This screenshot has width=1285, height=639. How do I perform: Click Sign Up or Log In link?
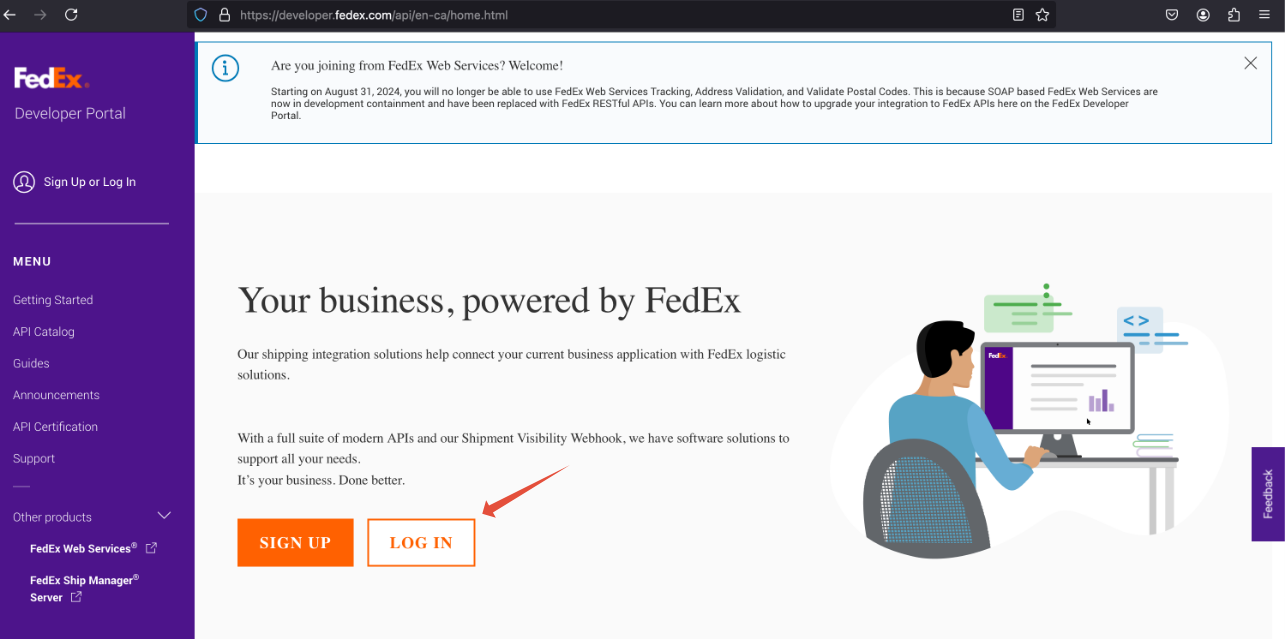pos(89,182)
